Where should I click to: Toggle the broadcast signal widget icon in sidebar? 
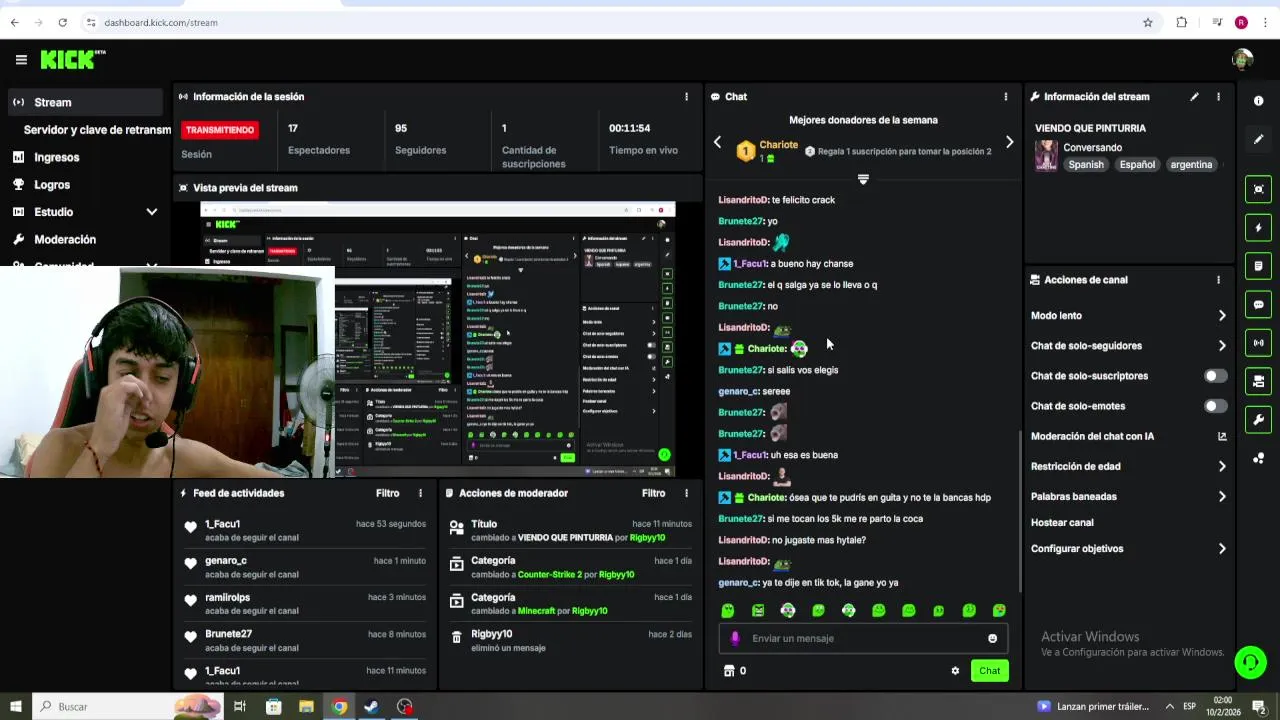tap(1258, 343)
